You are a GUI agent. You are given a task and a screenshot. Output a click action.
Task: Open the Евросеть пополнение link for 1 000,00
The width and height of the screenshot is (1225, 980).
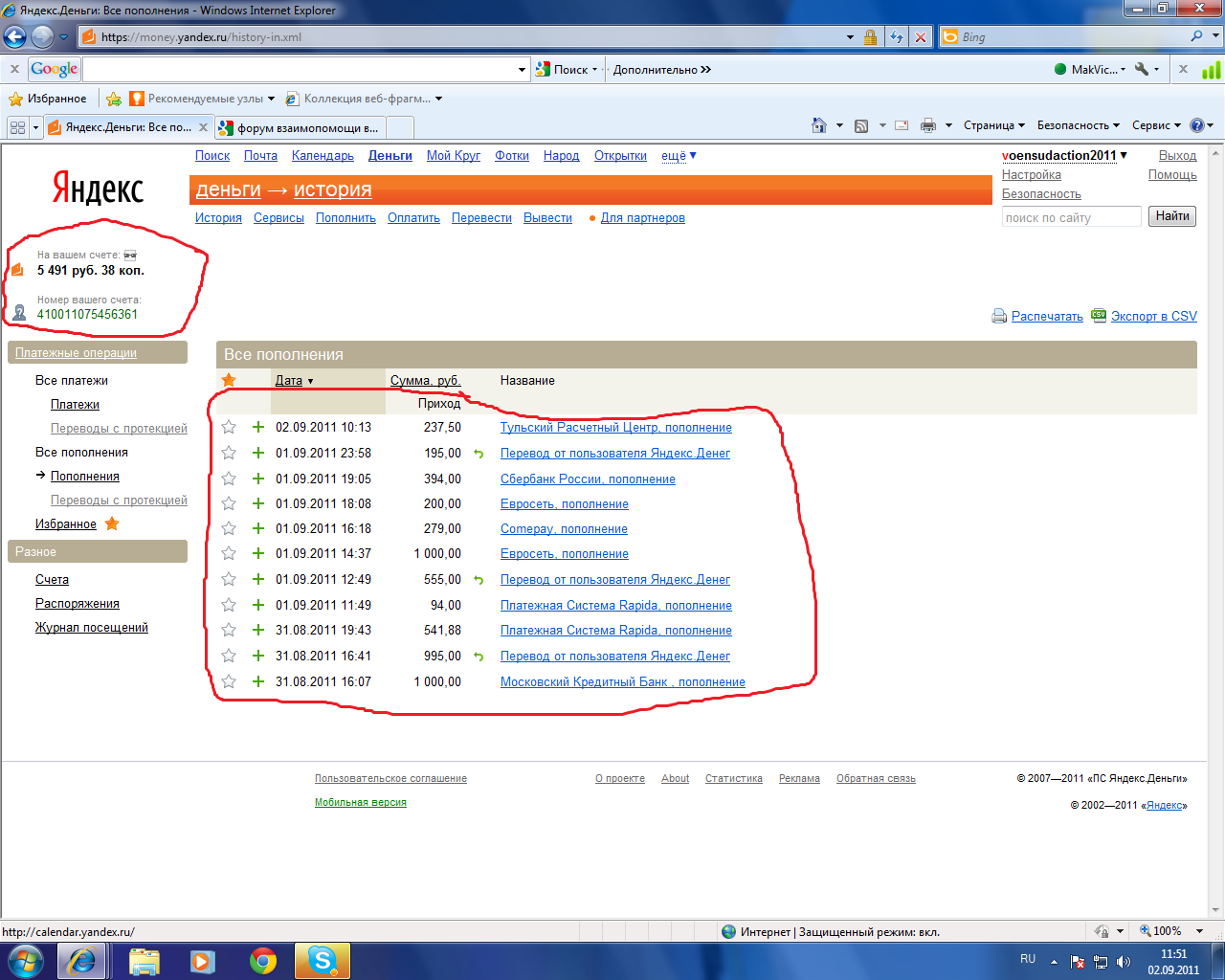[x=564, y=554]
